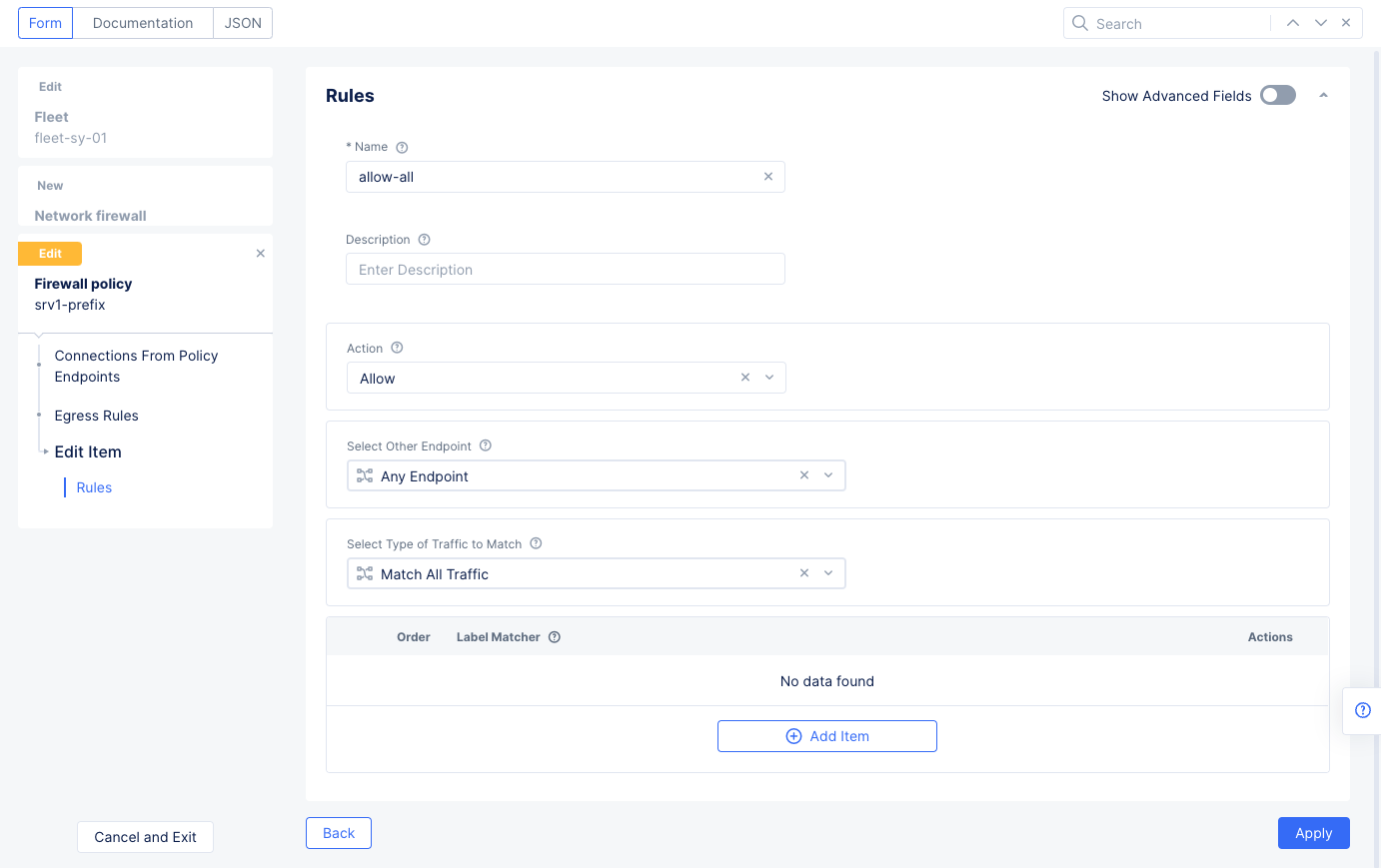Open the Match All Traffic dropdown
Viewport: 1381px width, 868px height.
click(828, 573)
